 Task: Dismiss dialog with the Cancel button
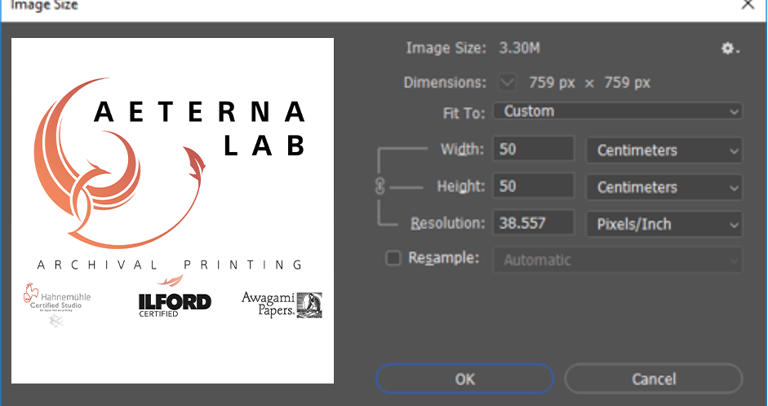653,379
